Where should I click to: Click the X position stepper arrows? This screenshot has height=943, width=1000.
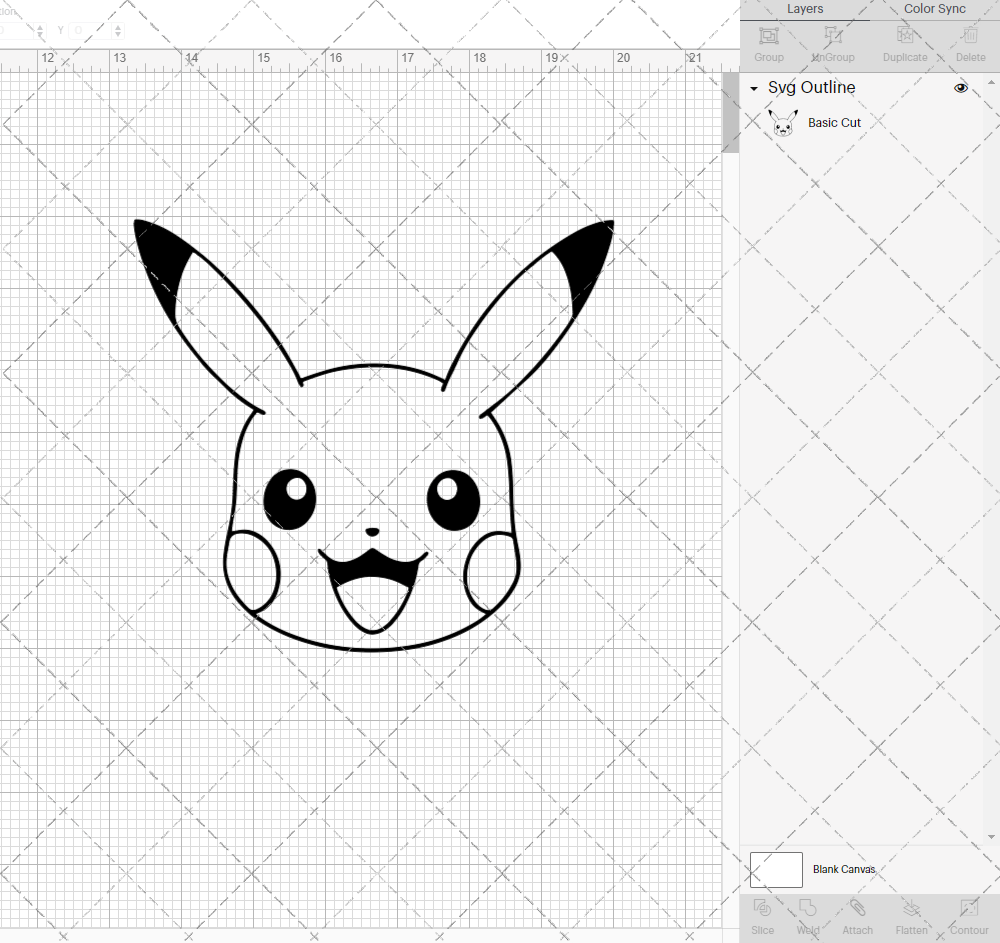[x=40, y=30]
